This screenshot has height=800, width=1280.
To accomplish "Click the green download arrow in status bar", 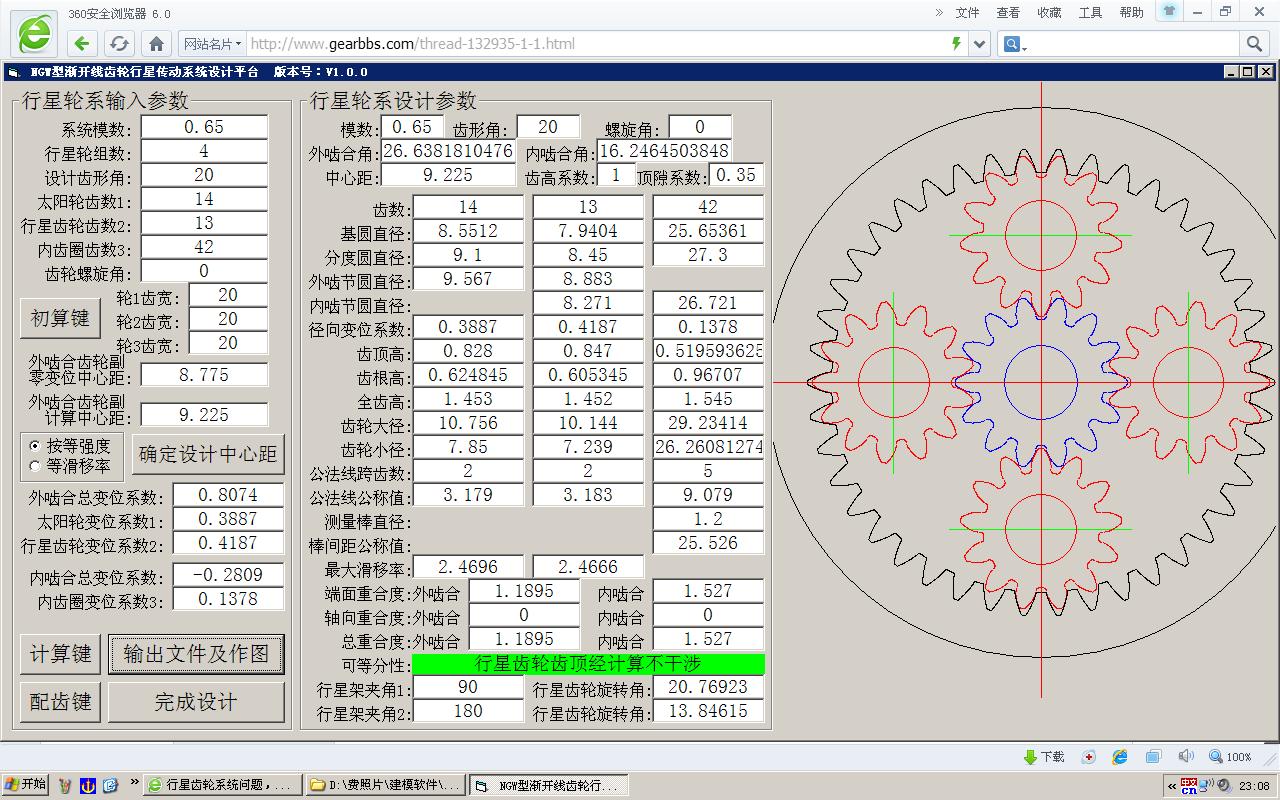I will click(1030, 757).
